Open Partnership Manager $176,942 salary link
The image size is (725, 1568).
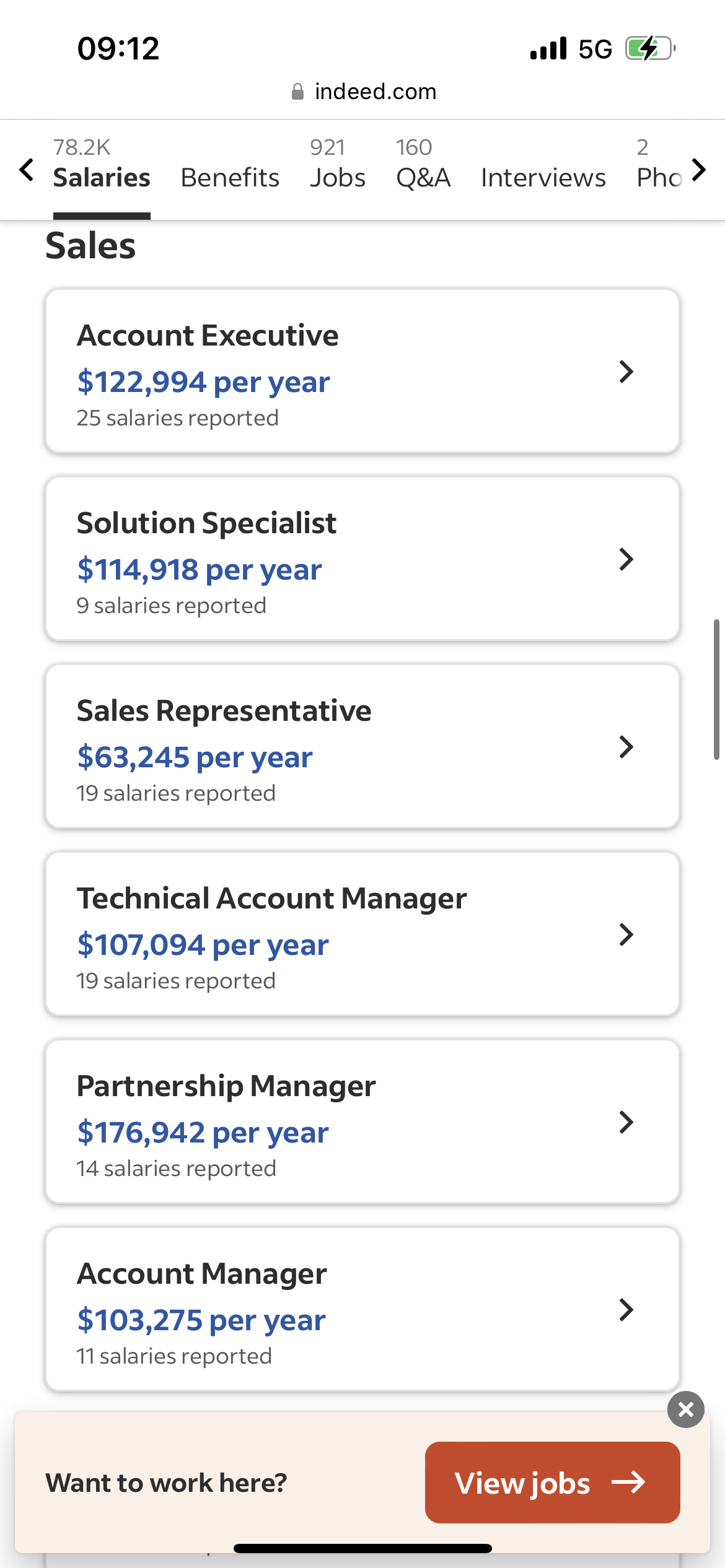(x=203, y=1133)
